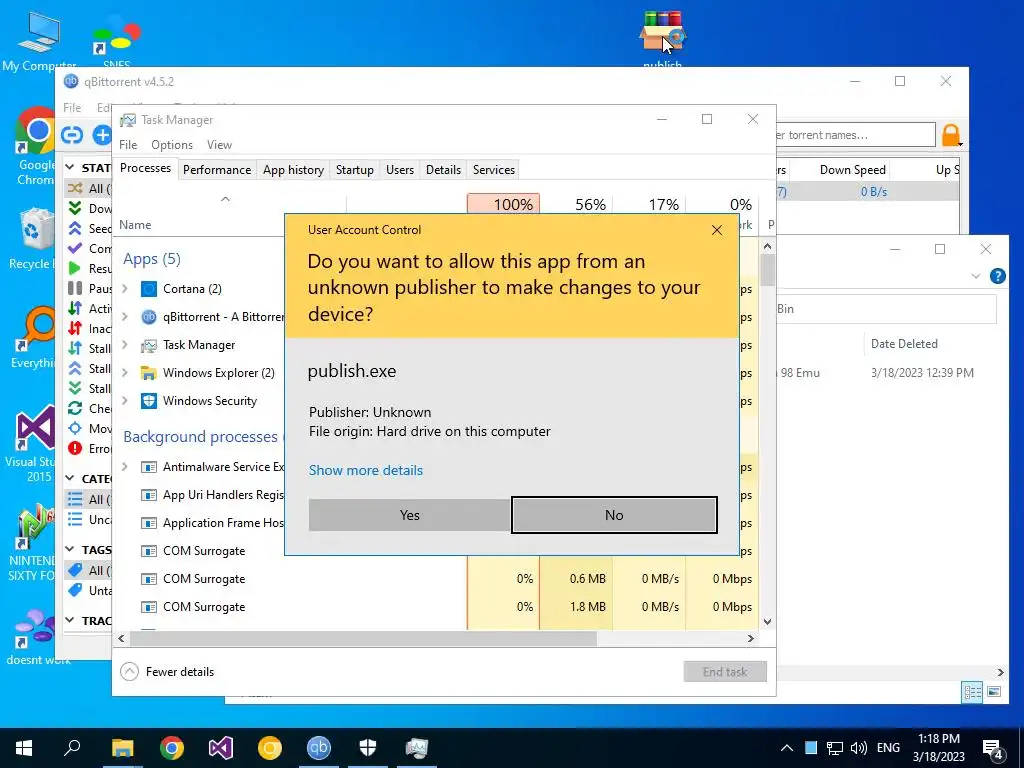Sort processes by the 56% memory column
The image size is (1024, 768).
(x=576, y=204)
